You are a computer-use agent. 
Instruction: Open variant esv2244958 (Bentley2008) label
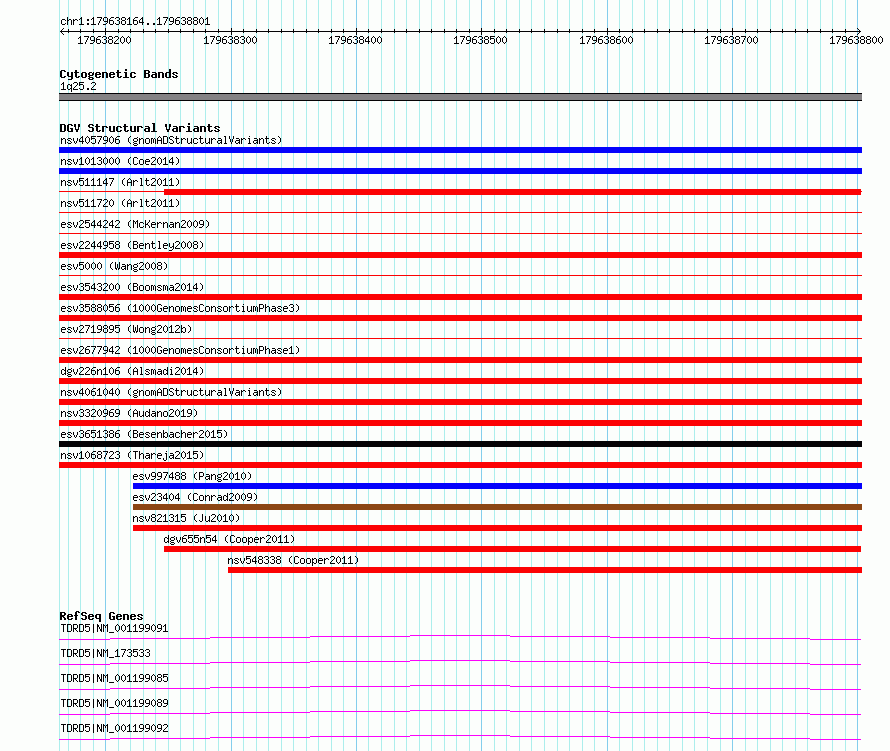[x=132, y=245]
